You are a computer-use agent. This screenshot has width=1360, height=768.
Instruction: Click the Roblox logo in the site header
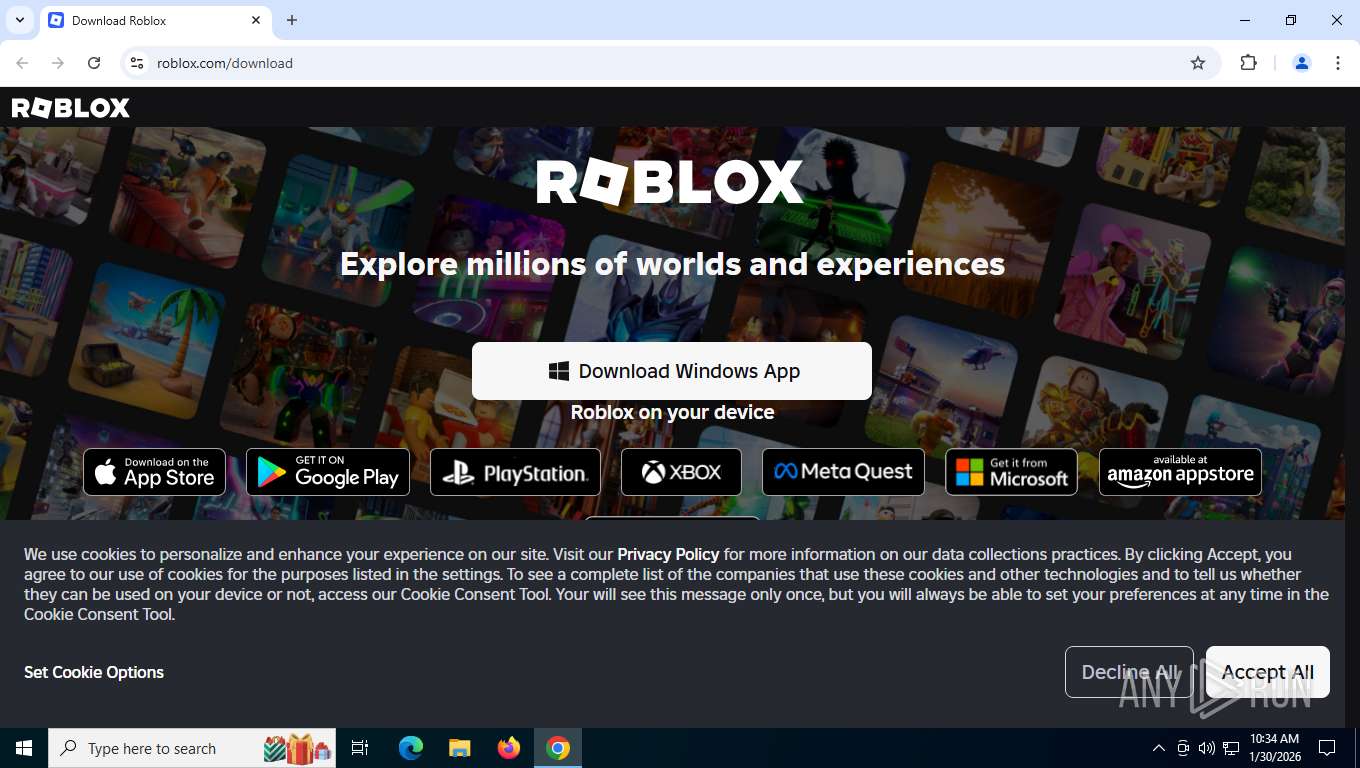pyautogui.click(x=70, y=108)
